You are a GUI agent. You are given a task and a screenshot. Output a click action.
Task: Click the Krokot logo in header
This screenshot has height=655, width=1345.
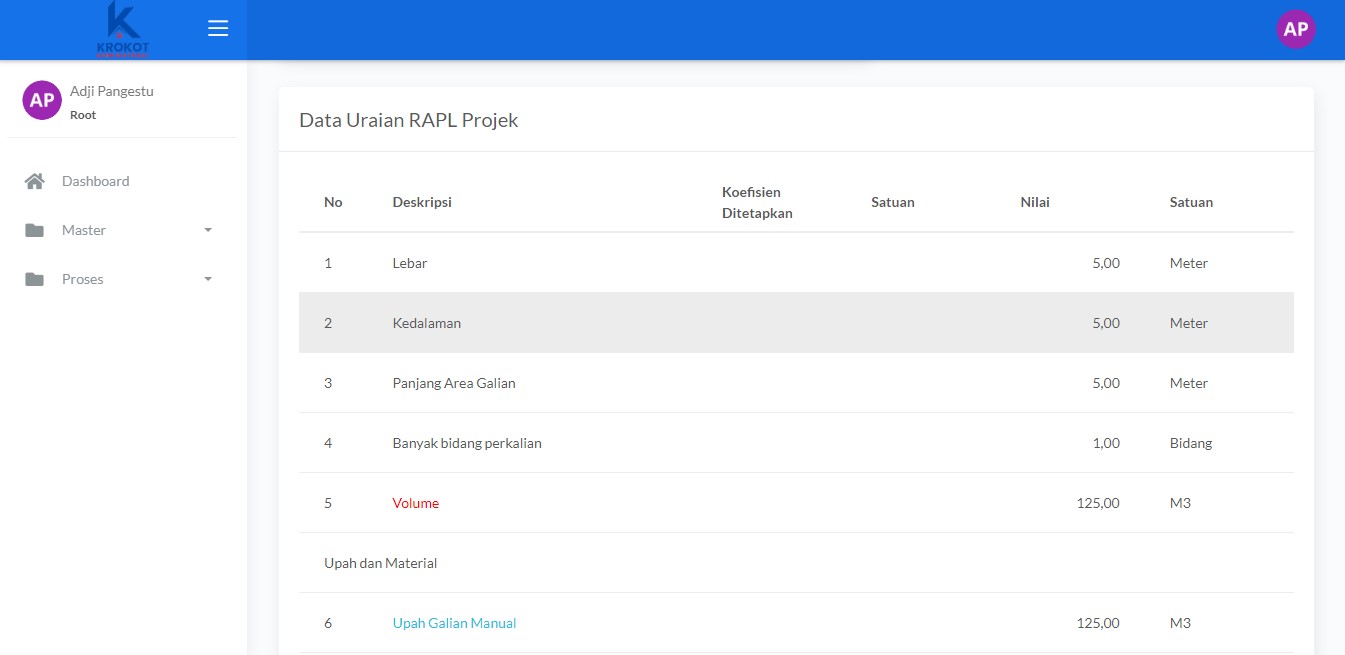[122, 29]
